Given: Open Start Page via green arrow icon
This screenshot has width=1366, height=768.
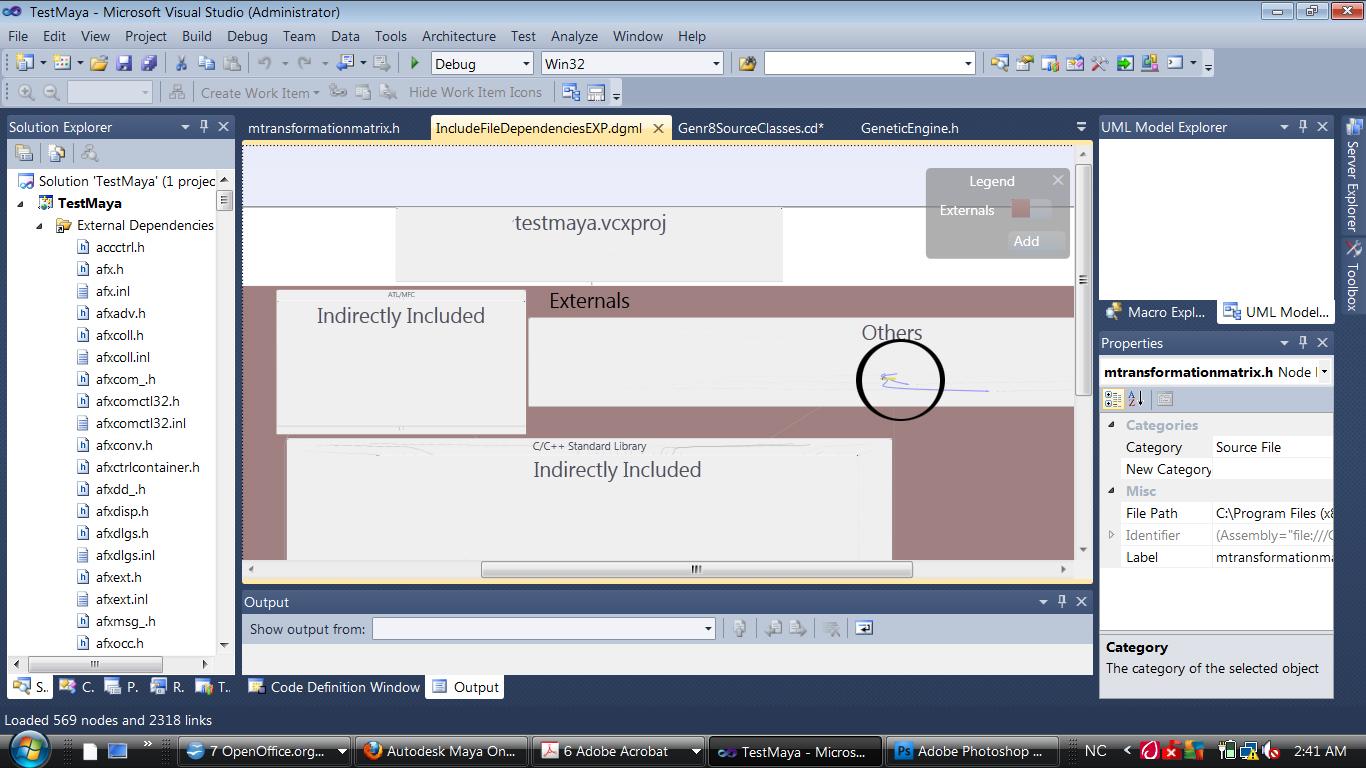Looking at the screenshot, I should (1125, 63).
